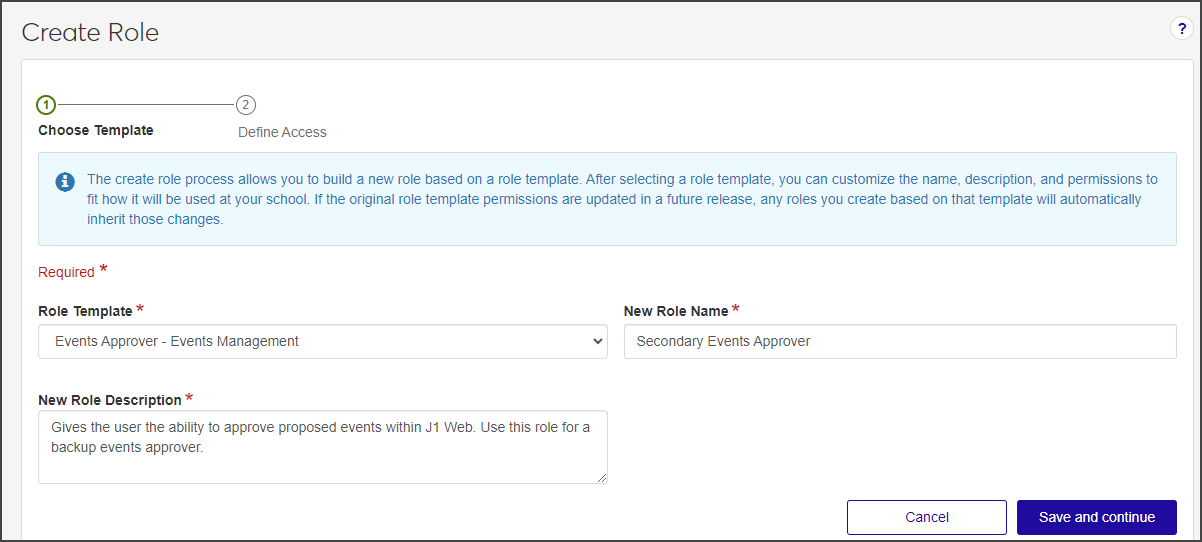Click the Create Role page heading
This screenshot has width=1202, height=542.
tap(90, 32)
